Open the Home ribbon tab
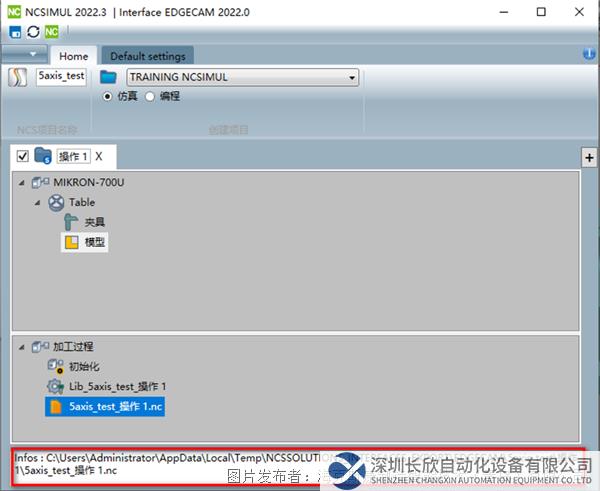The width and height of the screenshot is (600, 491). (x=74, y=56)
